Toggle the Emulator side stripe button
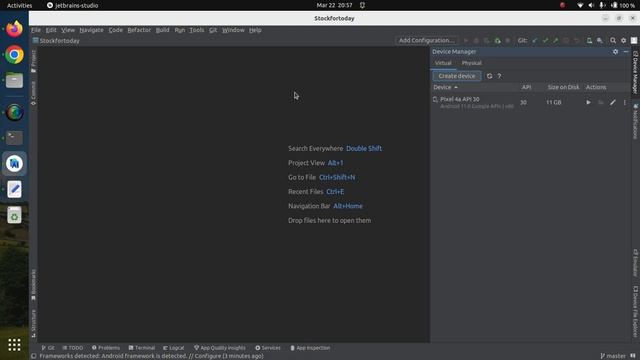 636,262
